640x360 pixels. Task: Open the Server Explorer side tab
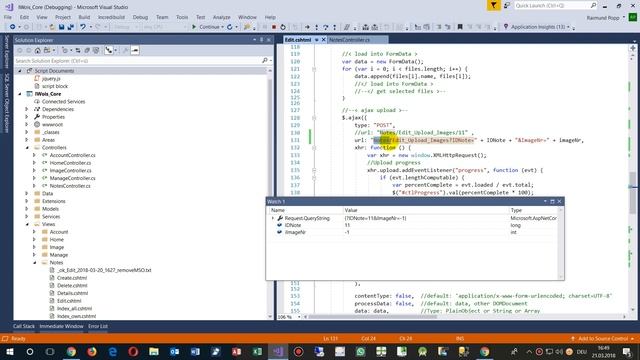6,52
